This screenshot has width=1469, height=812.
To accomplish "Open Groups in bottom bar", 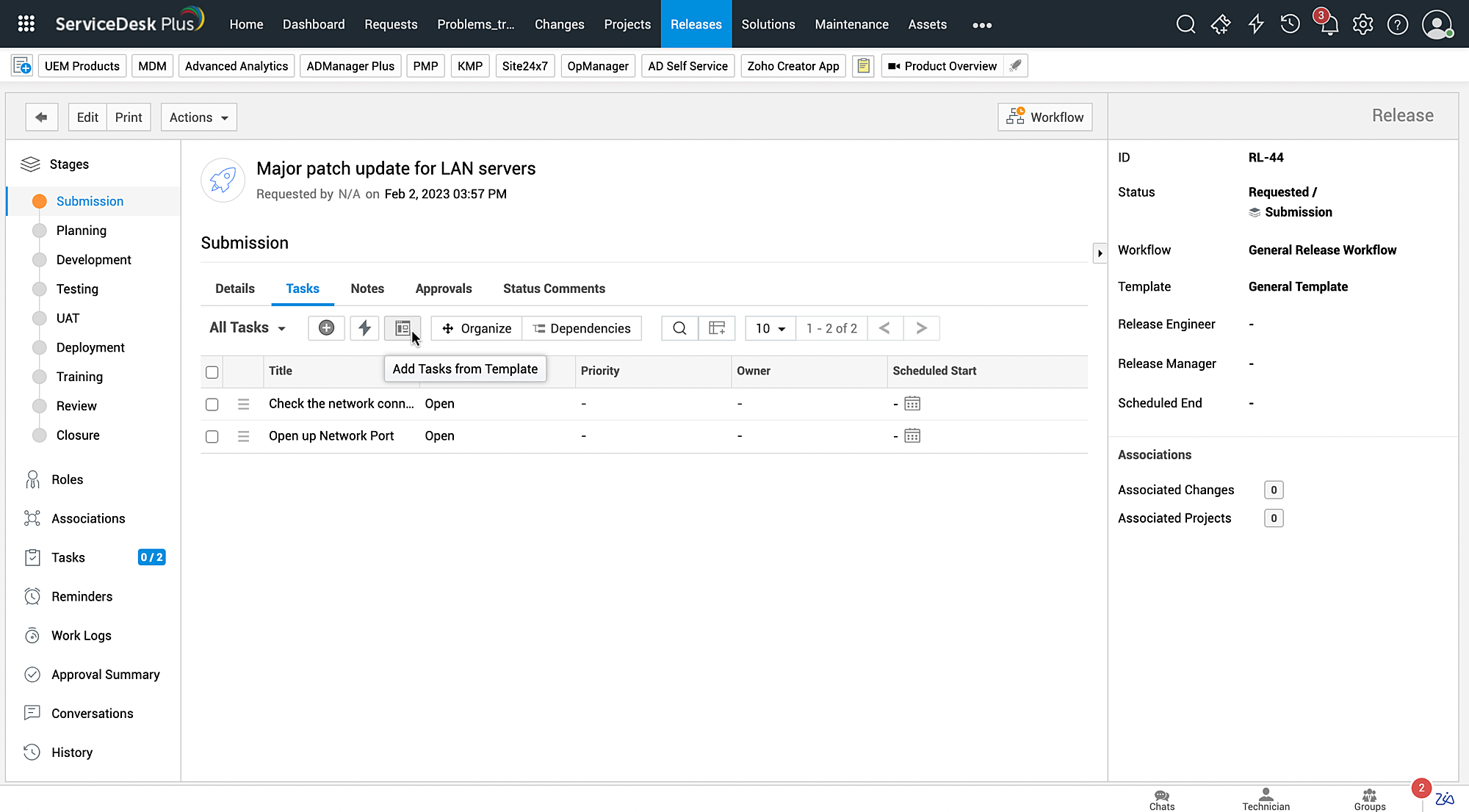I will [1370, 800].
